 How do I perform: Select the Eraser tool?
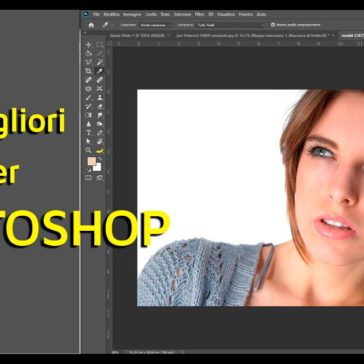pos(100,107)
